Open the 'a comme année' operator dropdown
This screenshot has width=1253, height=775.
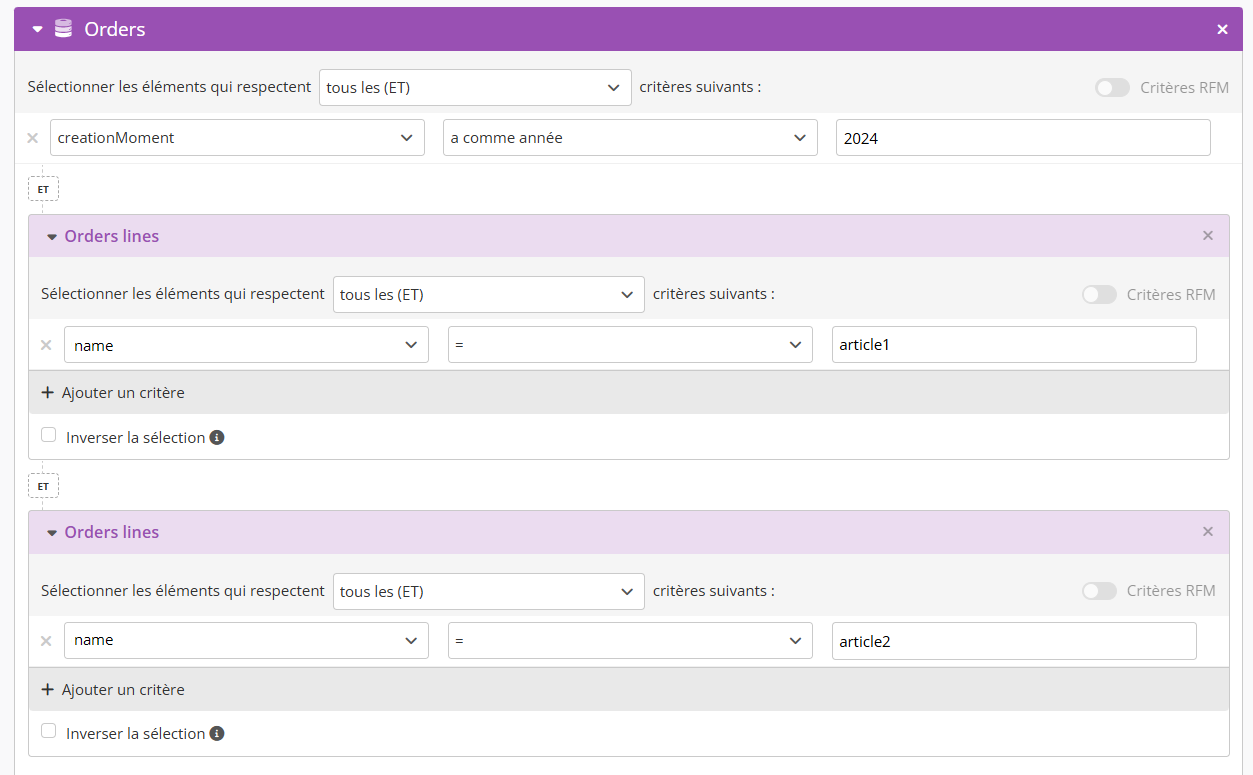[630, 138]
